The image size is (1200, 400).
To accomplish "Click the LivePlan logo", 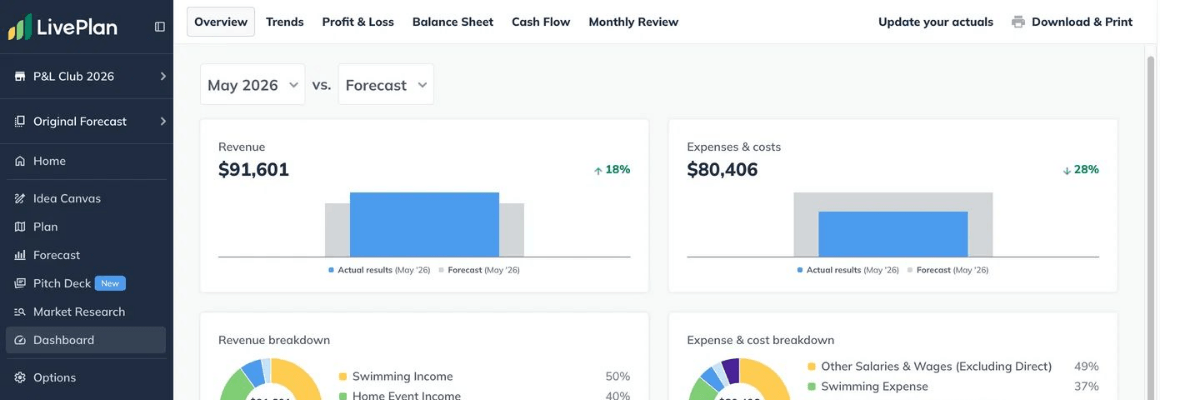I will click(62, 27).
